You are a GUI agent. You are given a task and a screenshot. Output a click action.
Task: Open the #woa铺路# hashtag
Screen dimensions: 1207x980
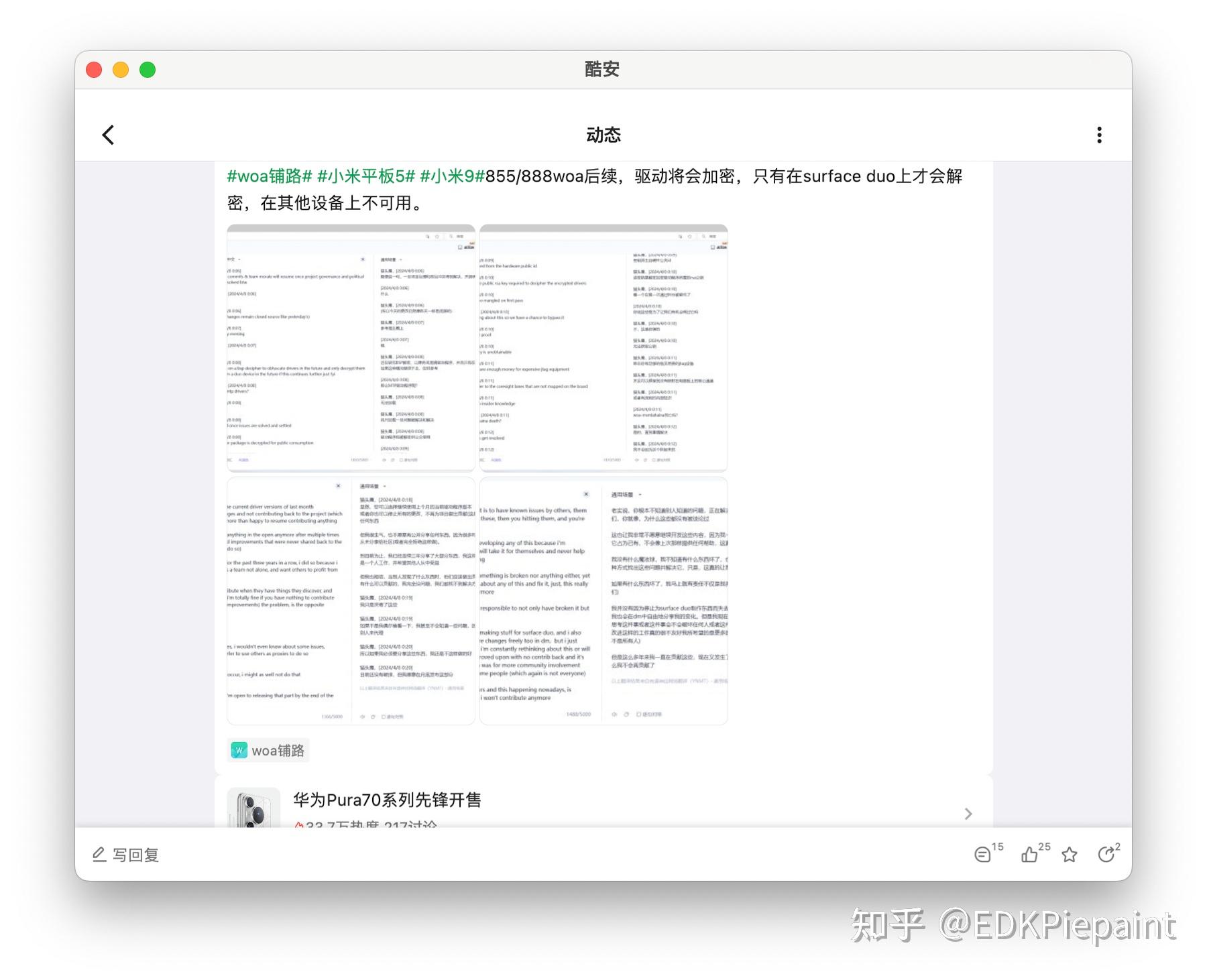(270, 176)
